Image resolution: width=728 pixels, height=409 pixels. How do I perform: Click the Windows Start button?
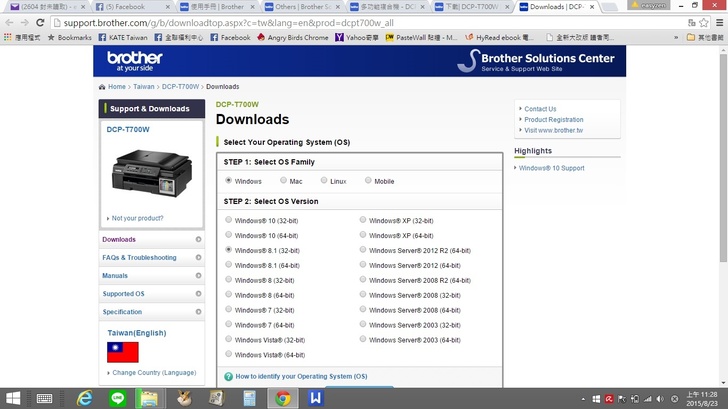[13, 398]
